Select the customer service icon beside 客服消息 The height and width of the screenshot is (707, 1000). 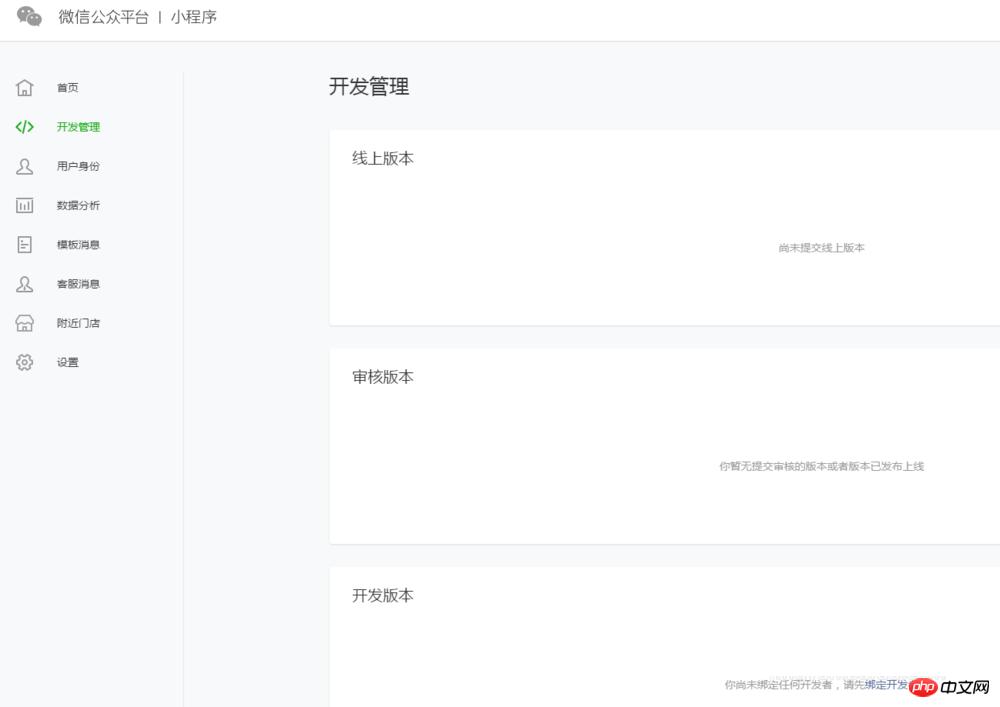25,284
